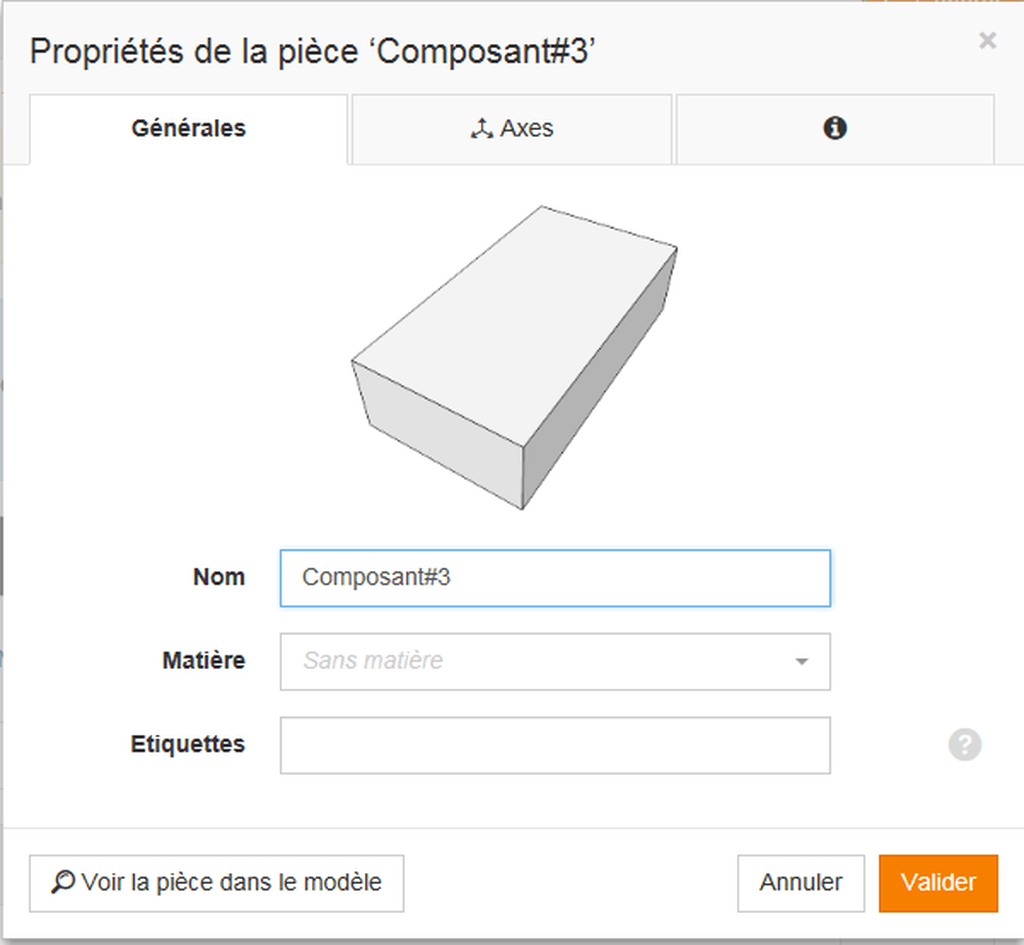
Task: Open the information tab icon
Action: pos(835,128)
